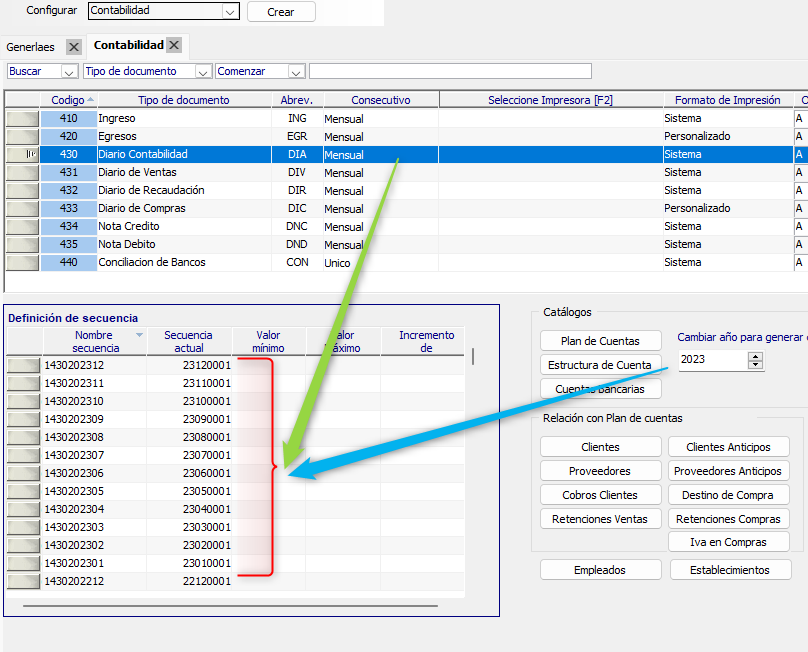
Task: Open the Configurar dropdown
Action: point(230,12)
